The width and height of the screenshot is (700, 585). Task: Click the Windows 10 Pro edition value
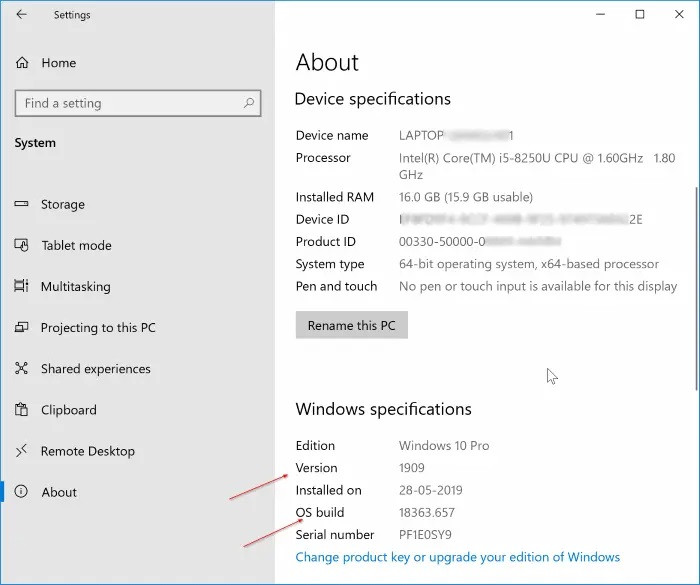point(444,446)
